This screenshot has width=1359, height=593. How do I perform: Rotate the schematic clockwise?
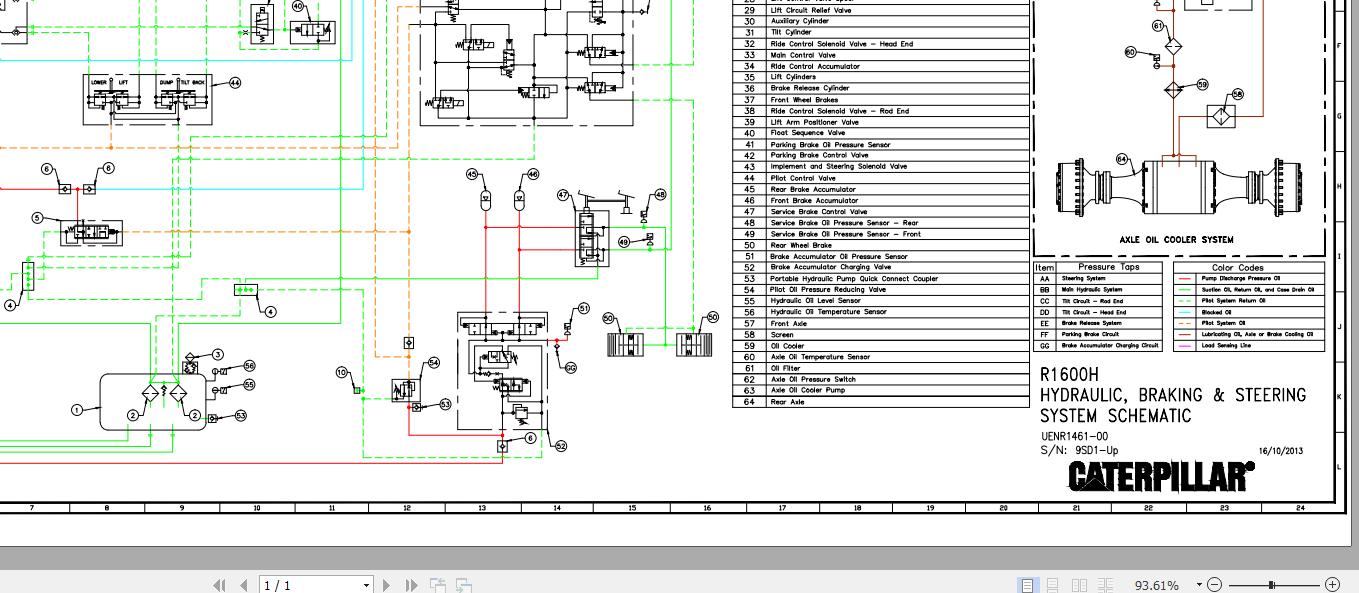(463, 585)
